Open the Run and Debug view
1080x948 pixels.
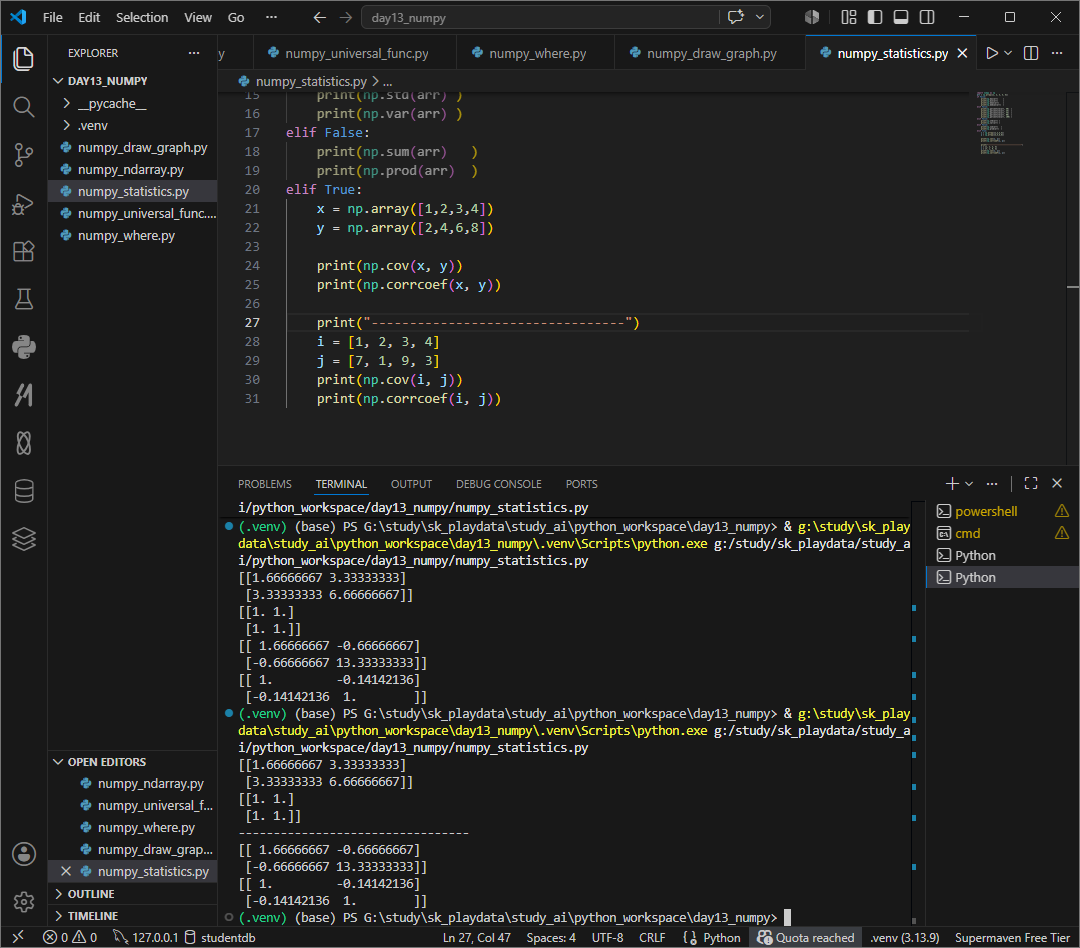[x=23, y=204]
